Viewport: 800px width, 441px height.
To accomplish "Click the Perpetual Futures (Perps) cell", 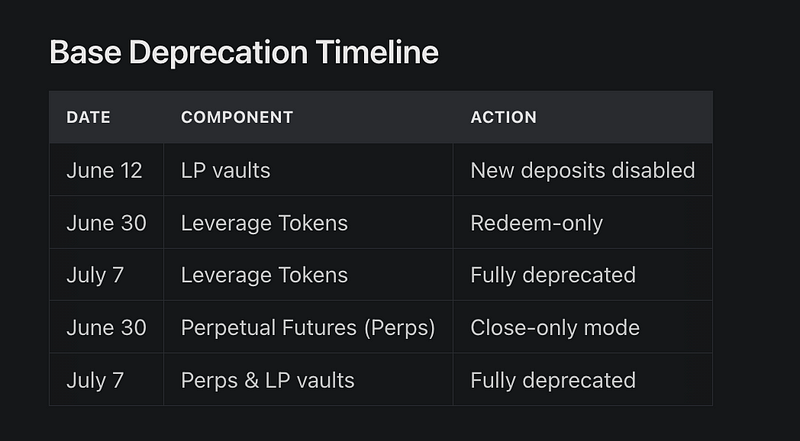I will [x=308, y=328].
